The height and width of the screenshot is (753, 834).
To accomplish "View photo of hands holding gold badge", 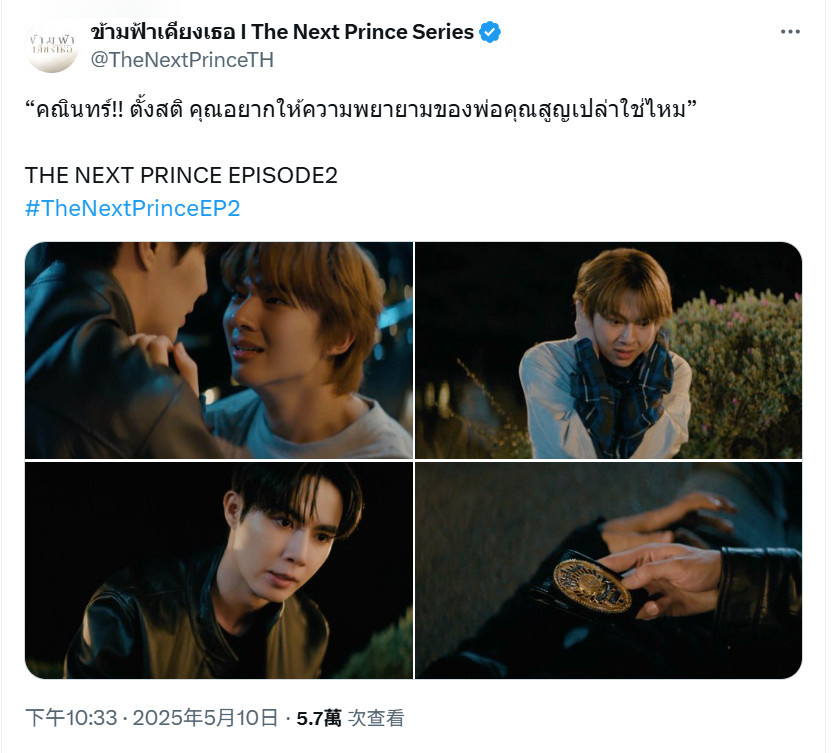I will [608, 570].
